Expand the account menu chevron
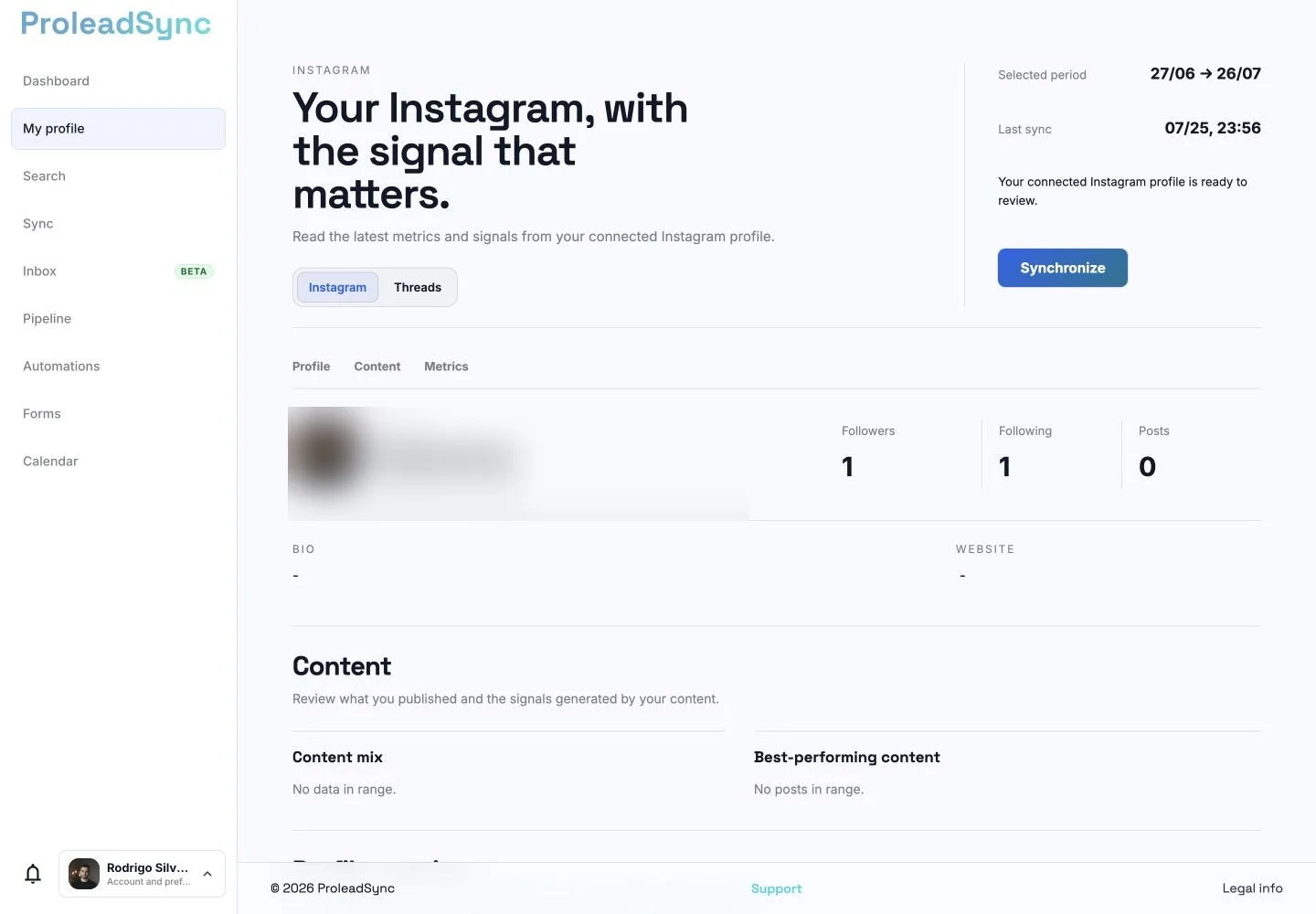Screen dimensions: 1316x914 [x=207, y=874]
